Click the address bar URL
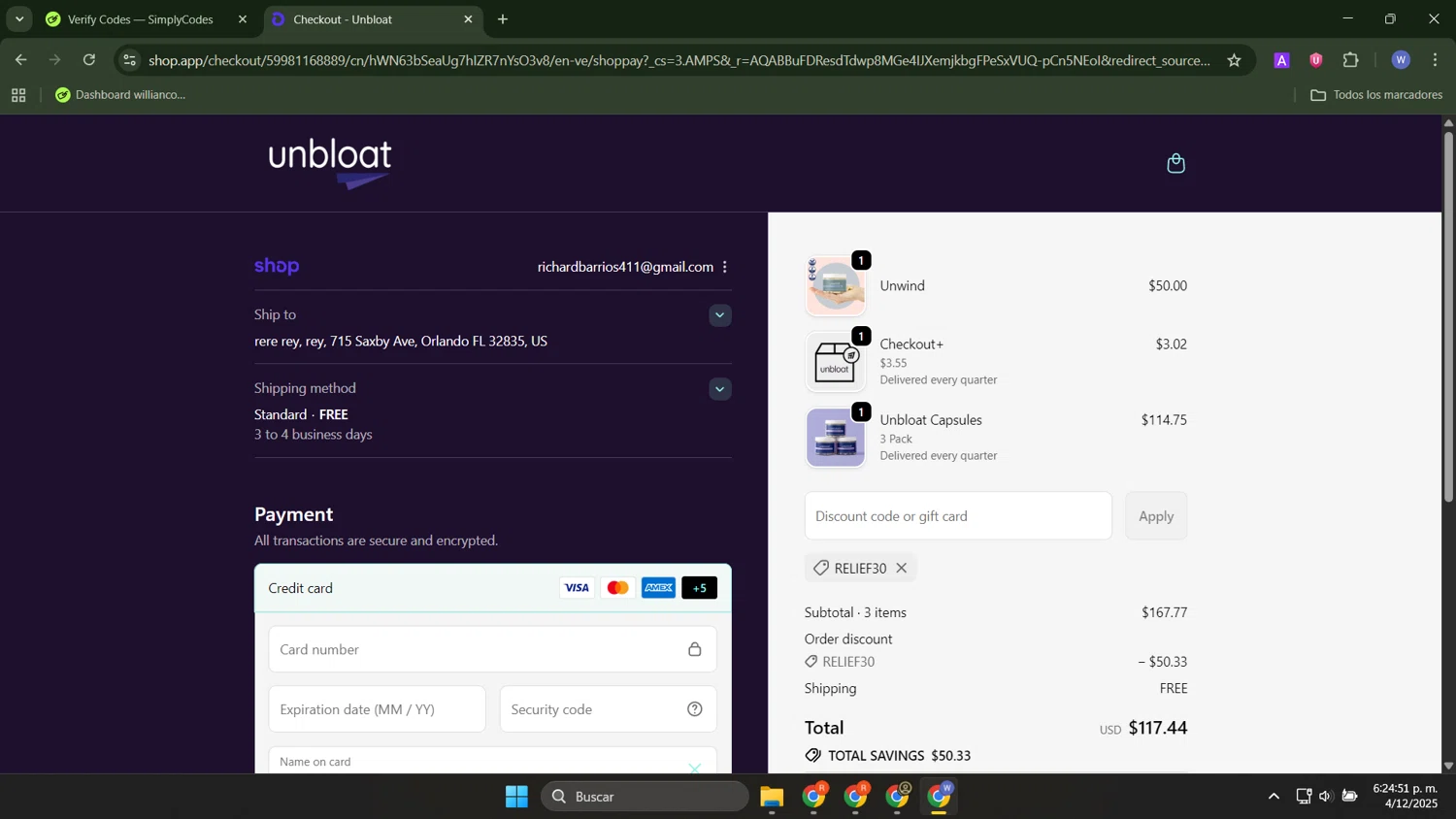Screen dimensions: 1456x819 point(678,60)
